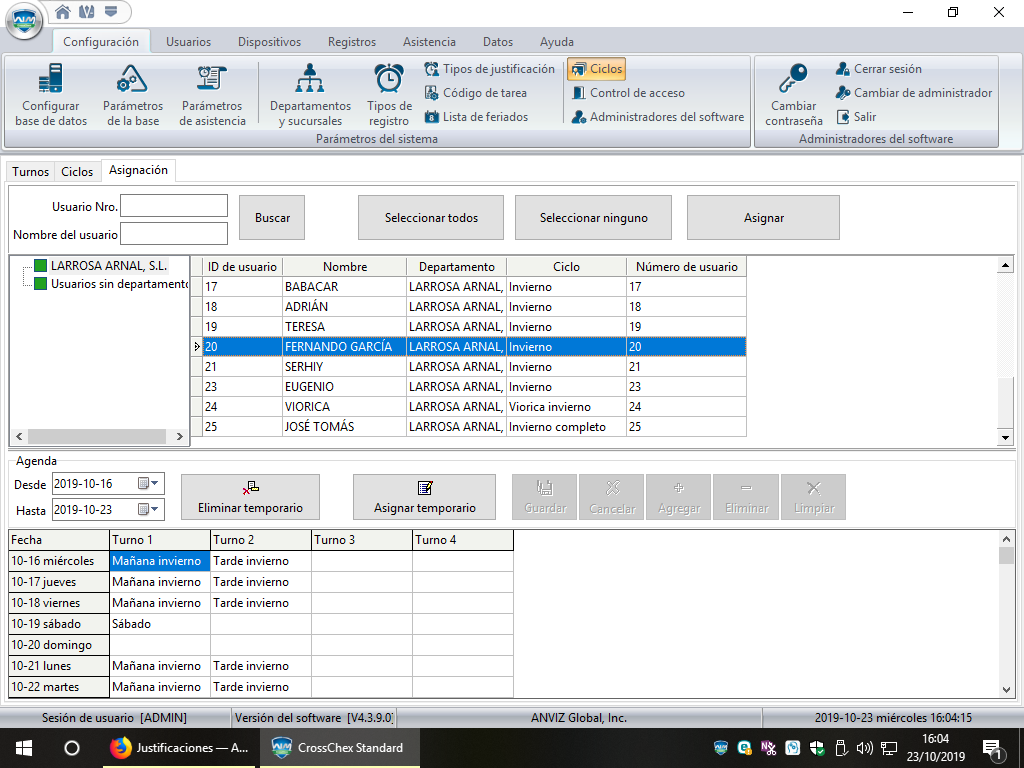Switch to the Usuarios ribbon tab
The image size is (1024, 768).
[188, 42]
